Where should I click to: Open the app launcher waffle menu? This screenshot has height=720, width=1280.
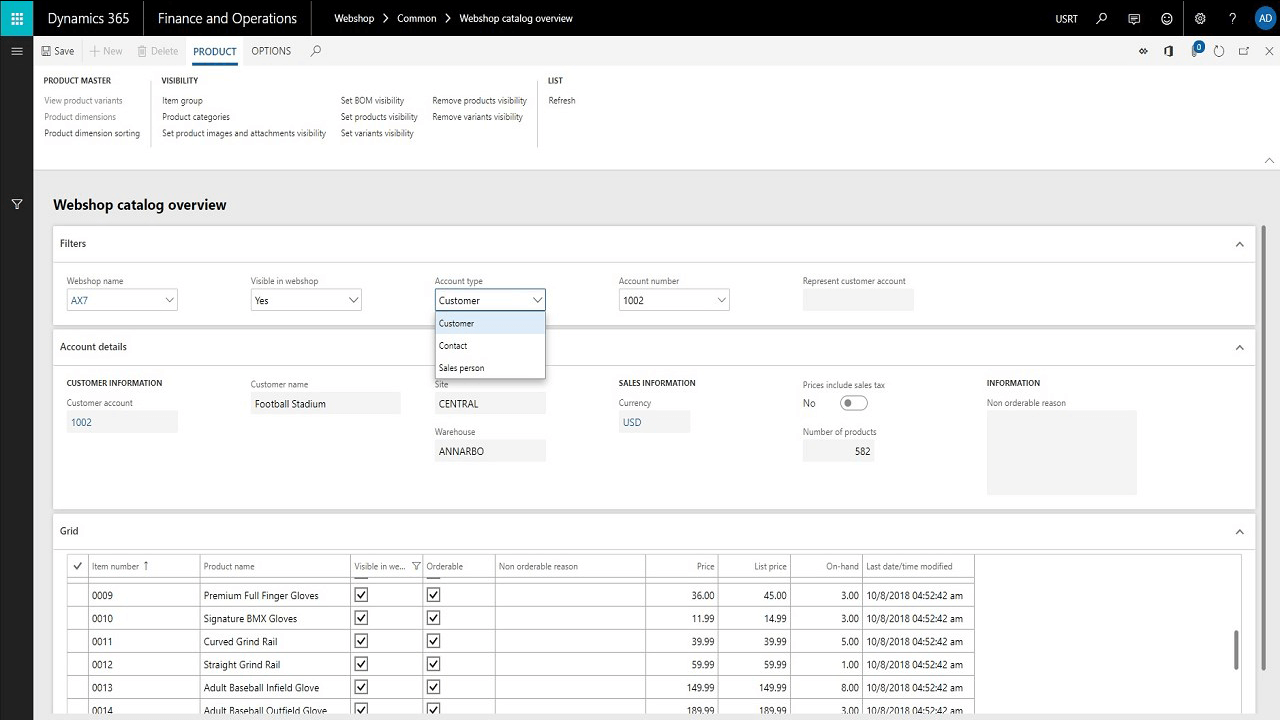click(x=17, y=18)
